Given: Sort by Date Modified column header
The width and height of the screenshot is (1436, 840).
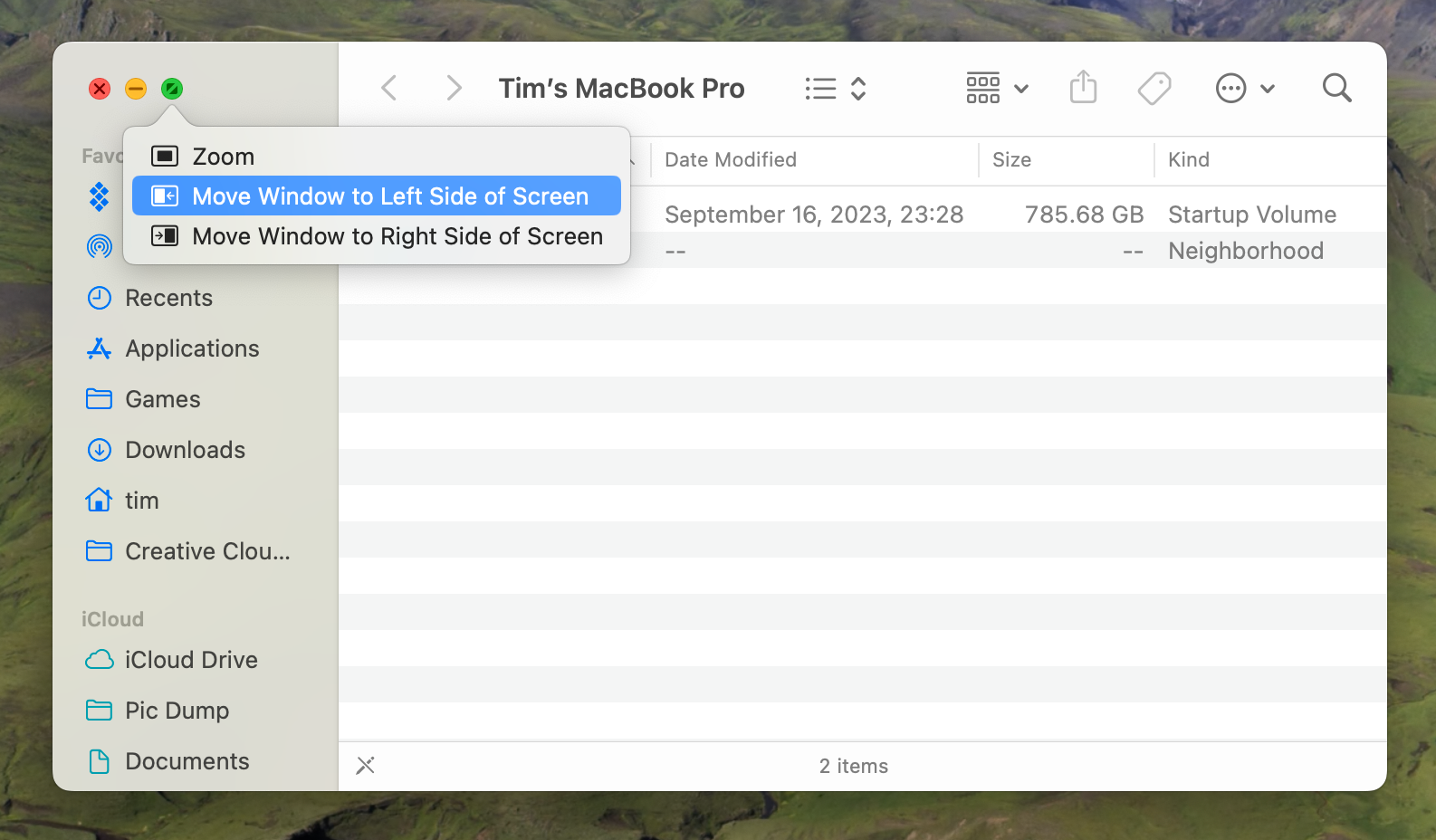Looking at the screenshot, I should click(x=730, y=160).
